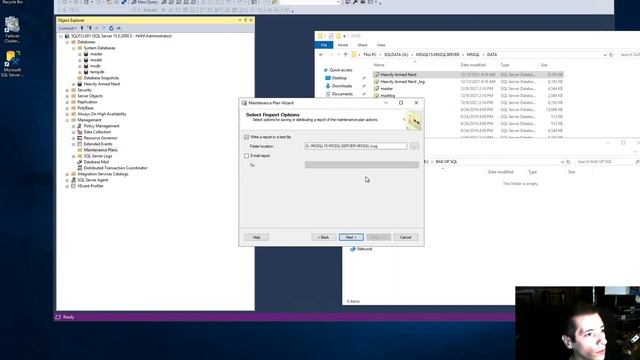Select the msdb database icon
This screenshot has width=640, height=360.
tap(86, 66)
